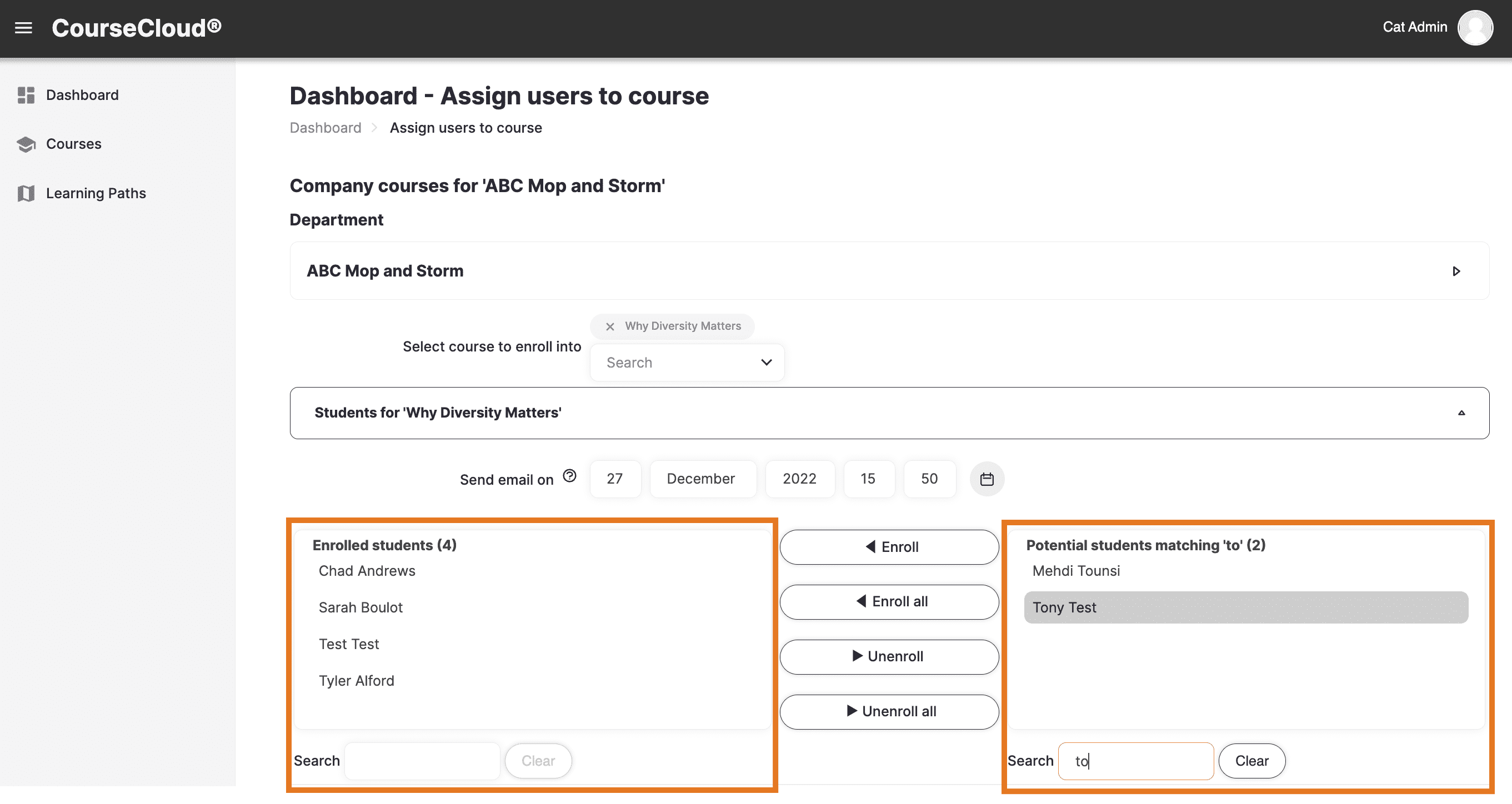Click the Unenroll button
The height and width of the screenshot is (804, 1512).
889,657
